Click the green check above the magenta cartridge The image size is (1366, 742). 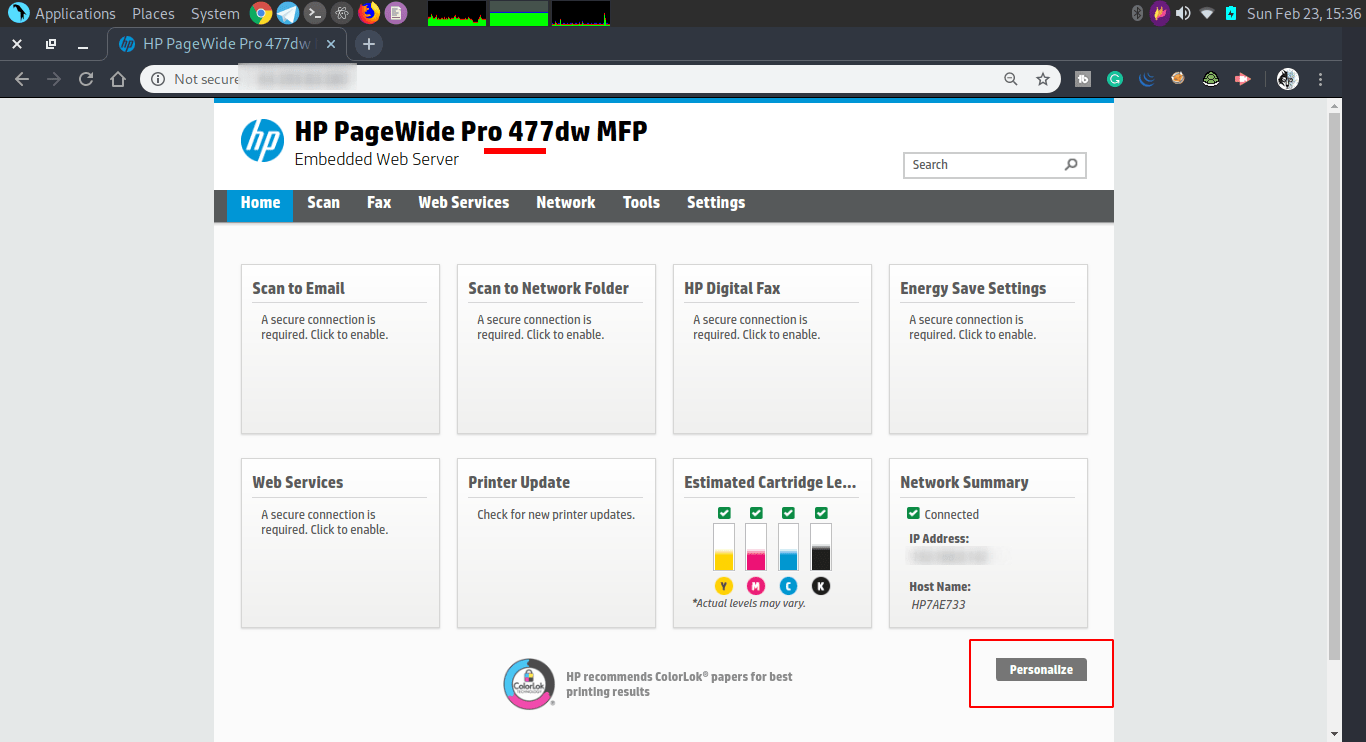tap(756, 513)
